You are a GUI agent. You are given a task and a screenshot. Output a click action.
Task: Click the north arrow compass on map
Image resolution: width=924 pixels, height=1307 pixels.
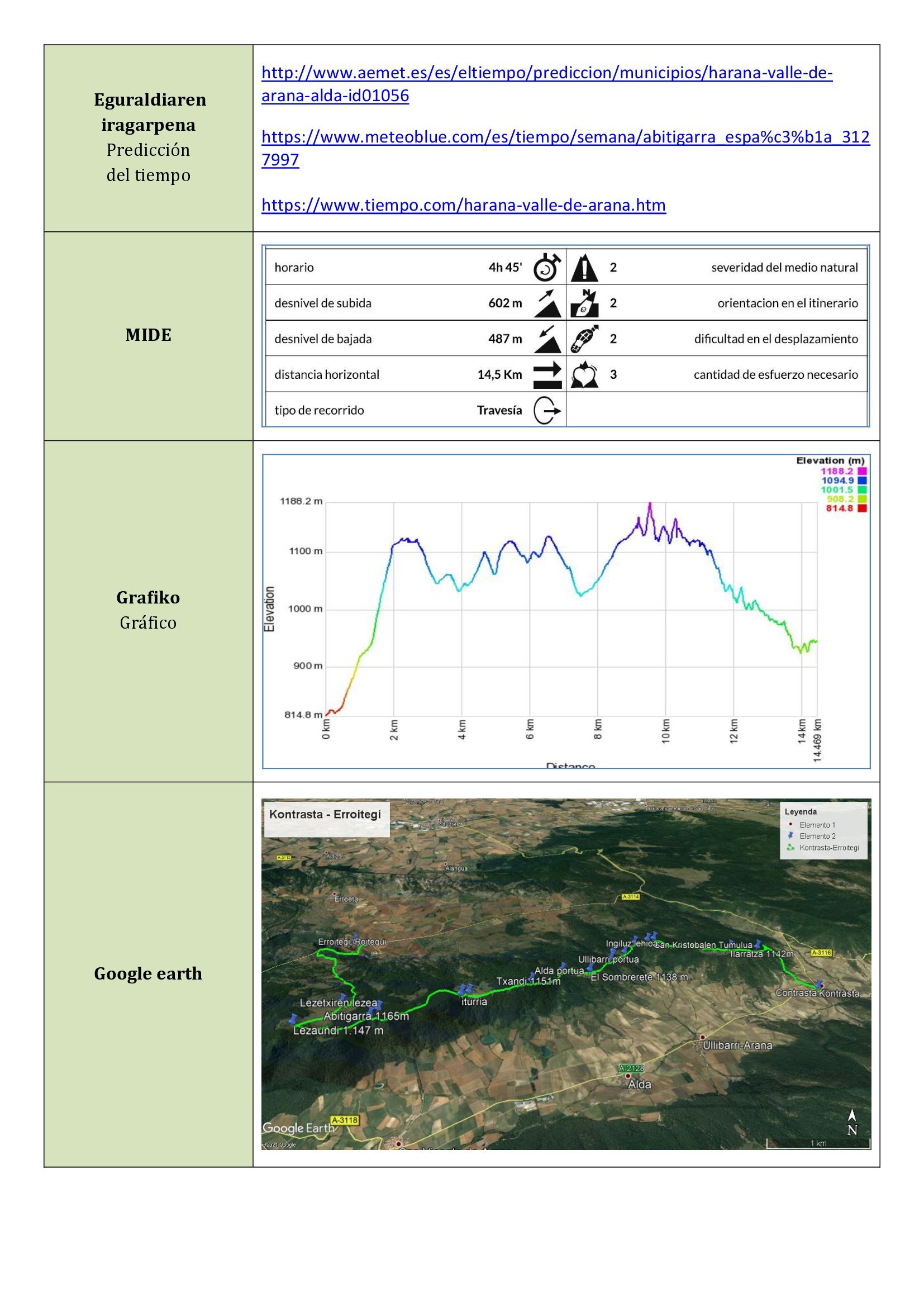pyautogui.click(x=852, y=1123)
